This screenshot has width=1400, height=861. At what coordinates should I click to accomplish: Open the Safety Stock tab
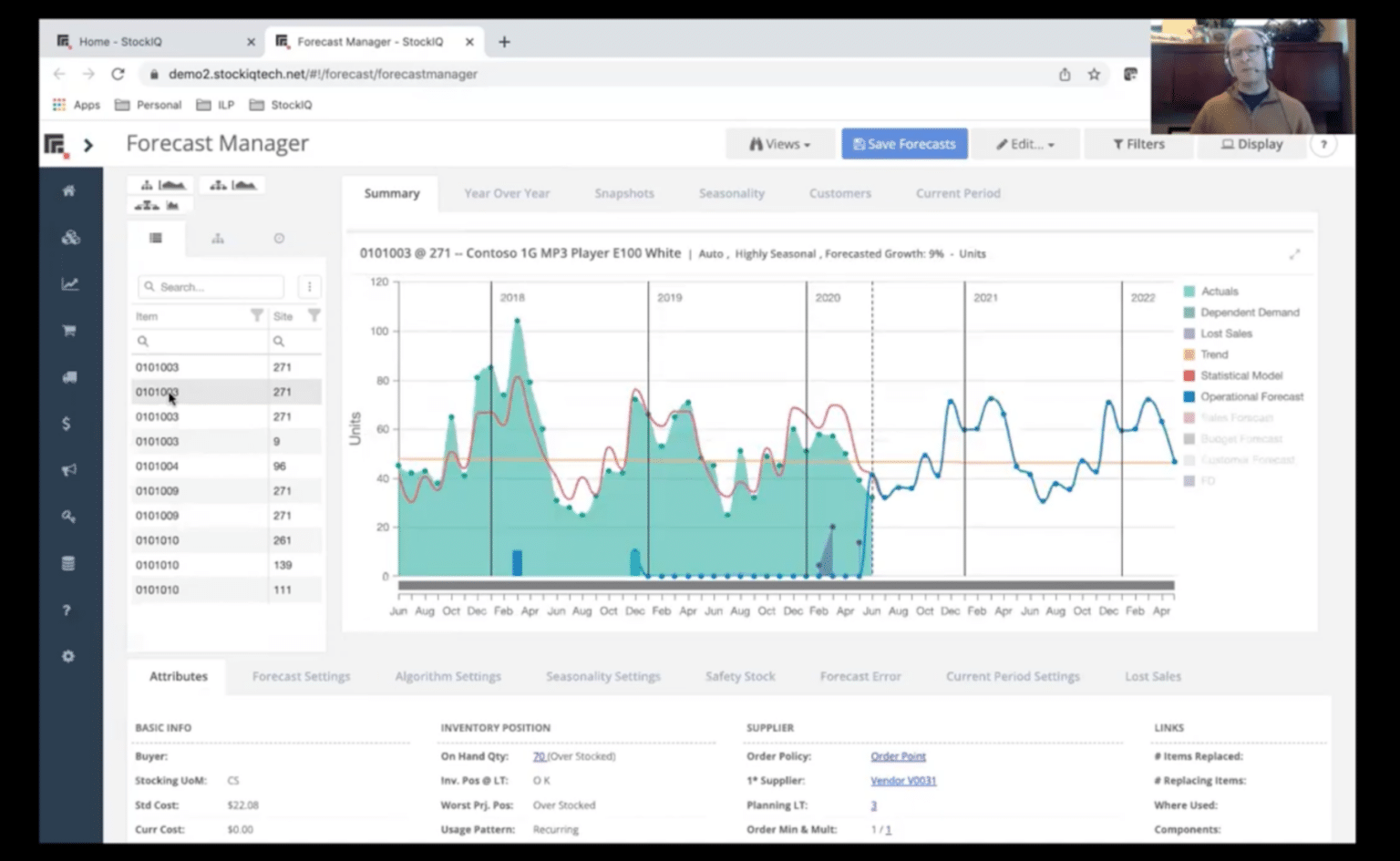pos(740,676)
